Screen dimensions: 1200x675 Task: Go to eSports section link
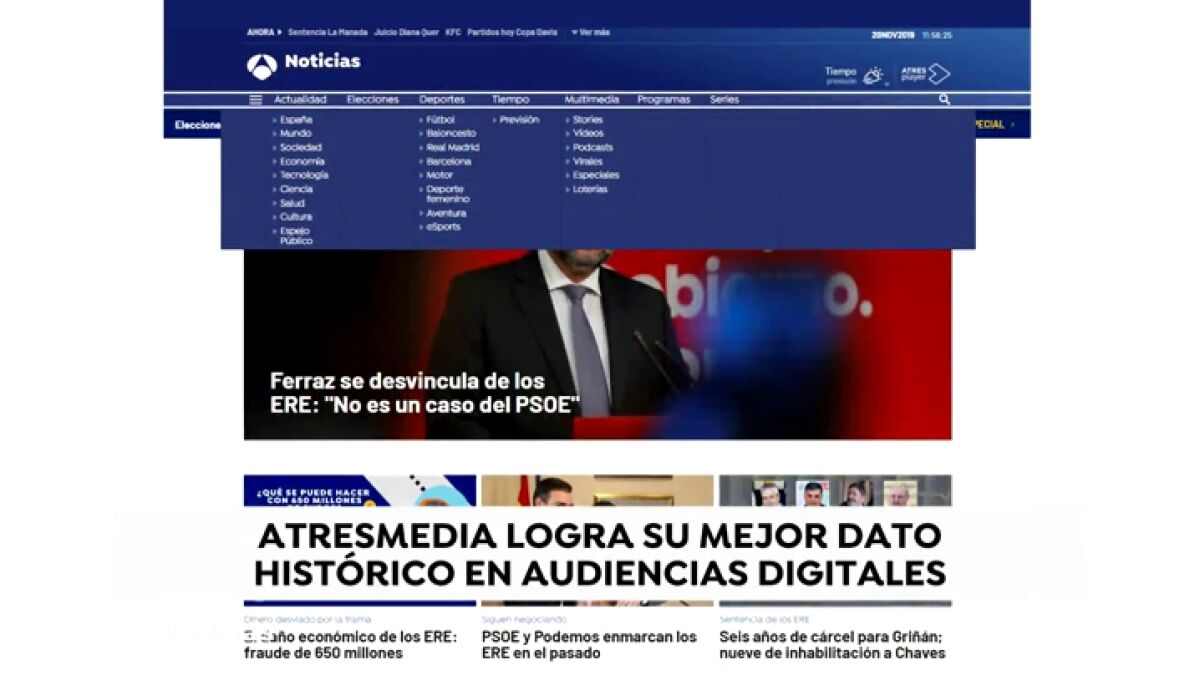(443, 227)
